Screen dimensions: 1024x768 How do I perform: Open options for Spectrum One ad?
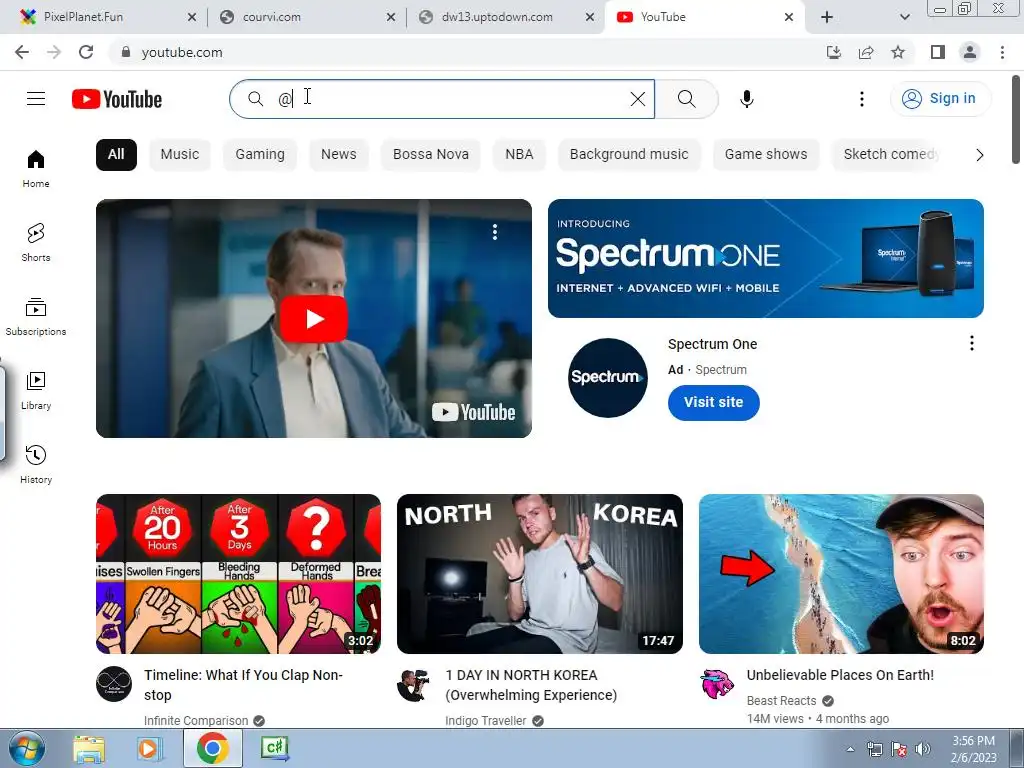pyautogui.click(x=972, y=344)
